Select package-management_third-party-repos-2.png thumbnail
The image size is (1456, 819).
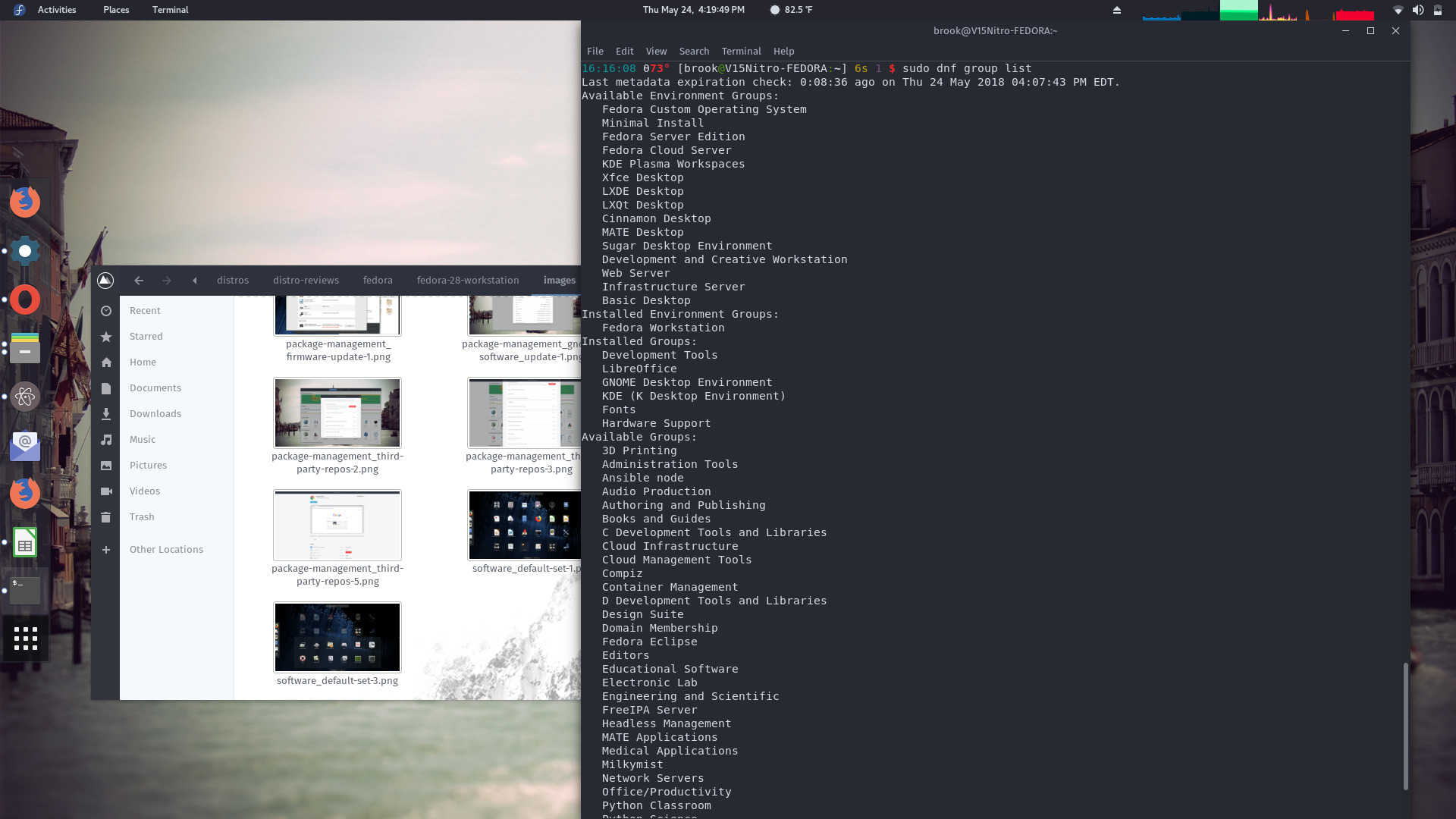(x=337, y=413)
